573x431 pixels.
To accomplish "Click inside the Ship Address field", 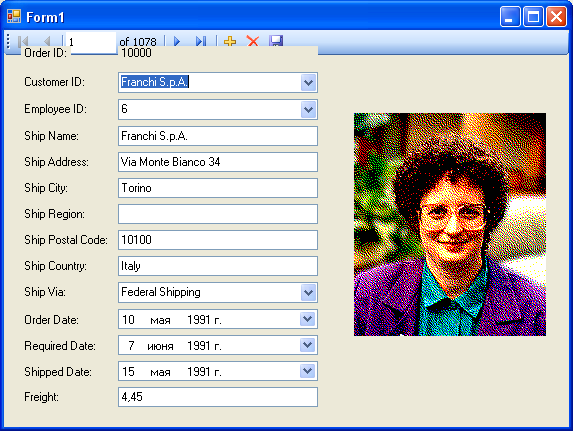I will tap(218, 162).
